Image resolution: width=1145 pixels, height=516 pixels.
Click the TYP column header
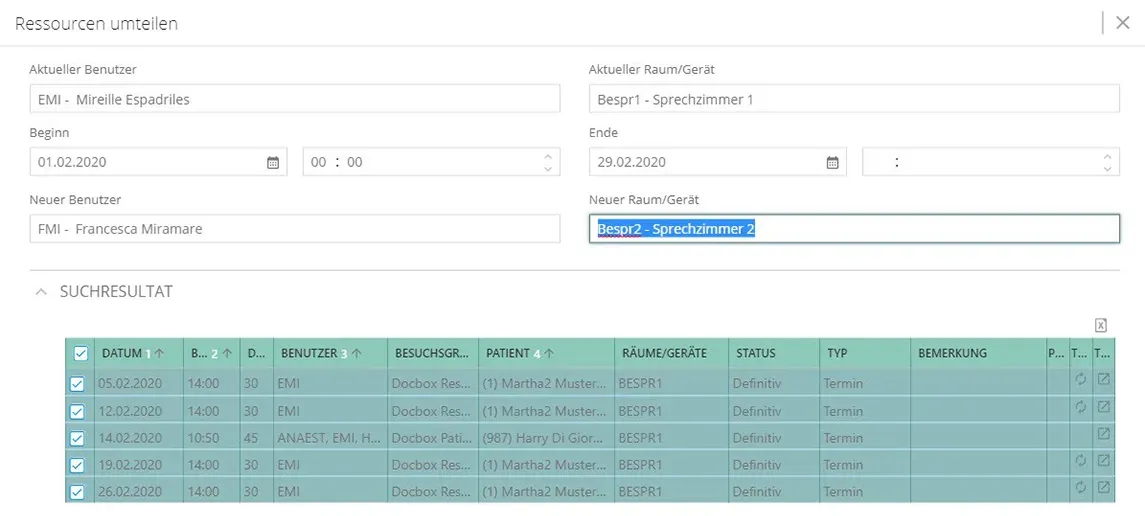(x=865, y=353)
